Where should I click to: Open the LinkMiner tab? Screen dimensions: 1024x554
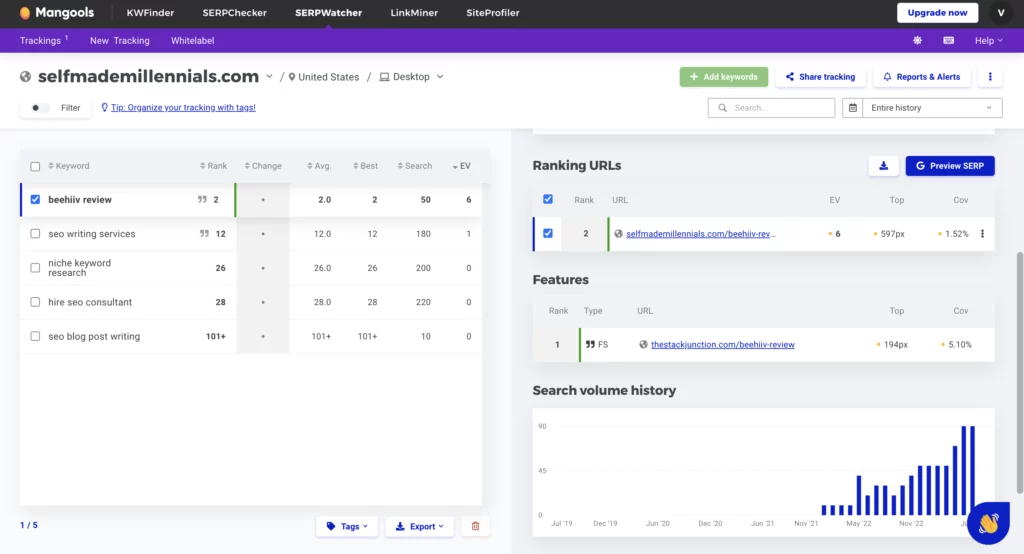[x=414, y=13]
